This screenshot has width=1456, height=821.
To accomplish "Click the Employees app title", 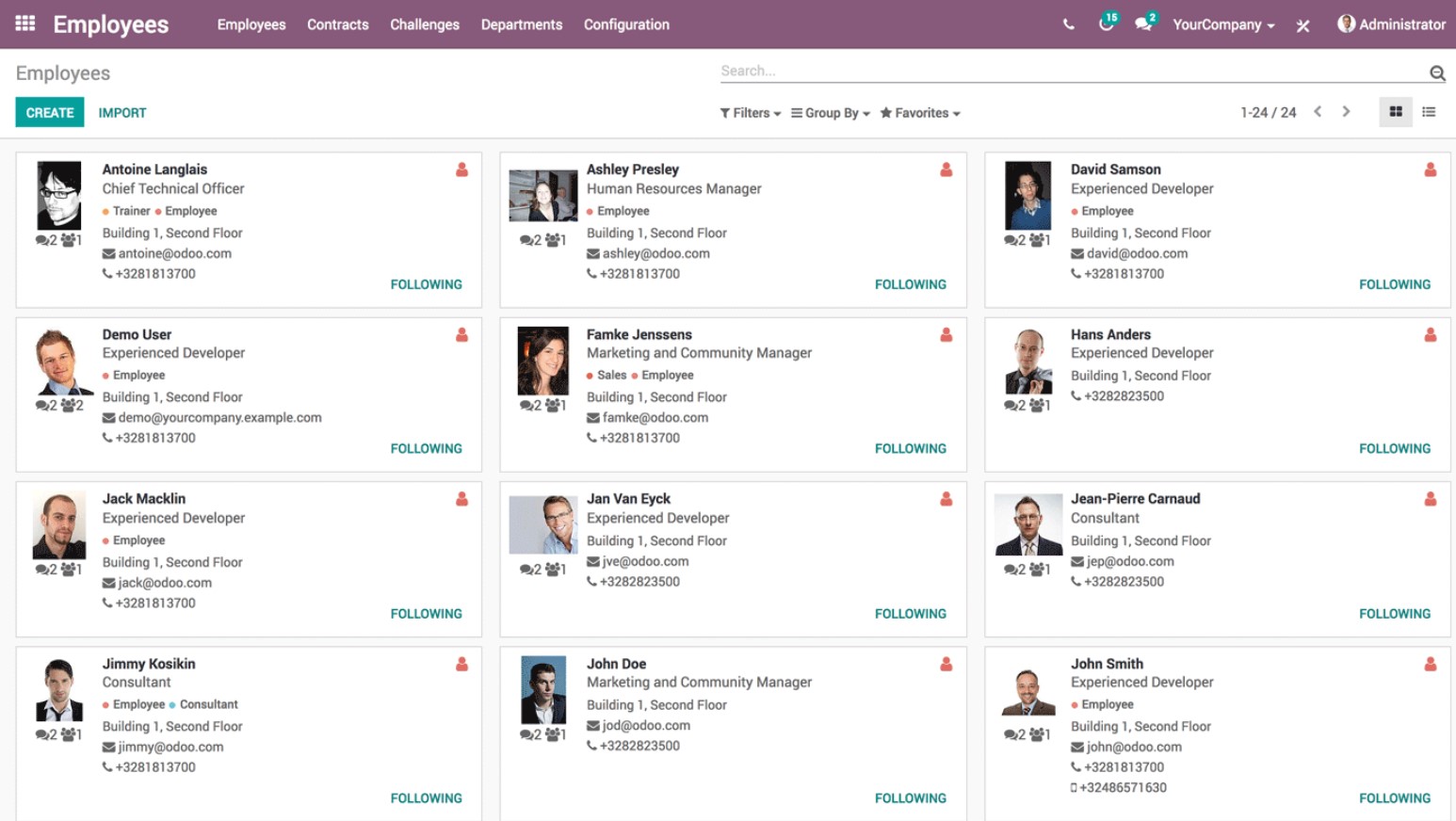I will (111, 24).
